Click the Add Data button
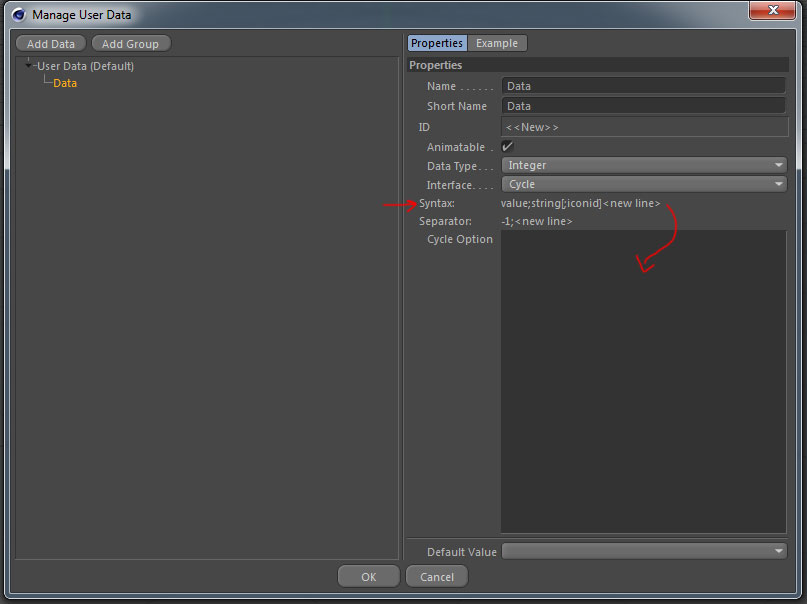 50,44
